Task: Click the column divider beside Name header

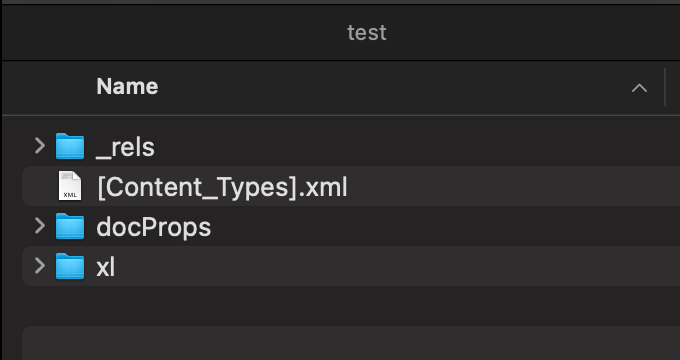Action: pos(664,87)
